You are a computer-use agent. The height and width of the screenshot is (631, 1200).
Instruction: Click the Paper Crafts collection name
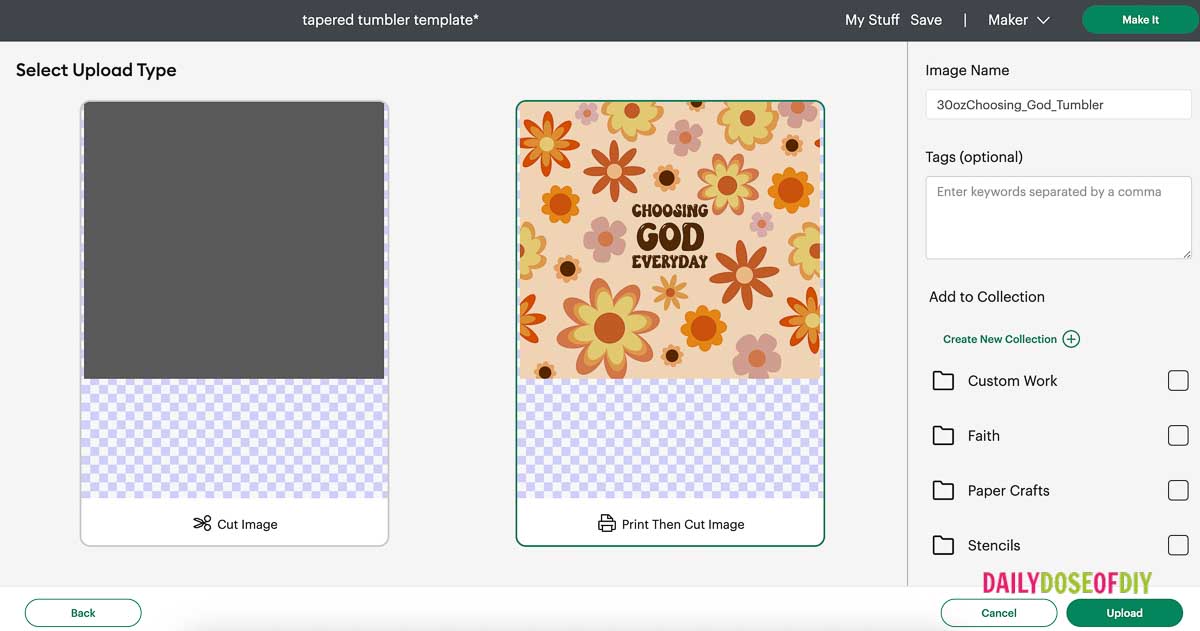pyautogui.click(x=1009, y=491)
